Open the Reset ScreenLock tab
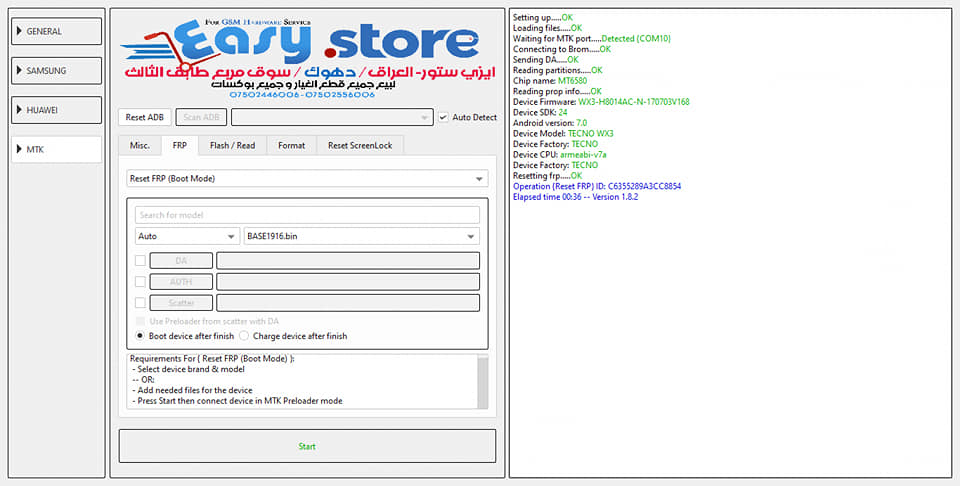This screenshot has height=486, width=960. (x=360, y=145)
